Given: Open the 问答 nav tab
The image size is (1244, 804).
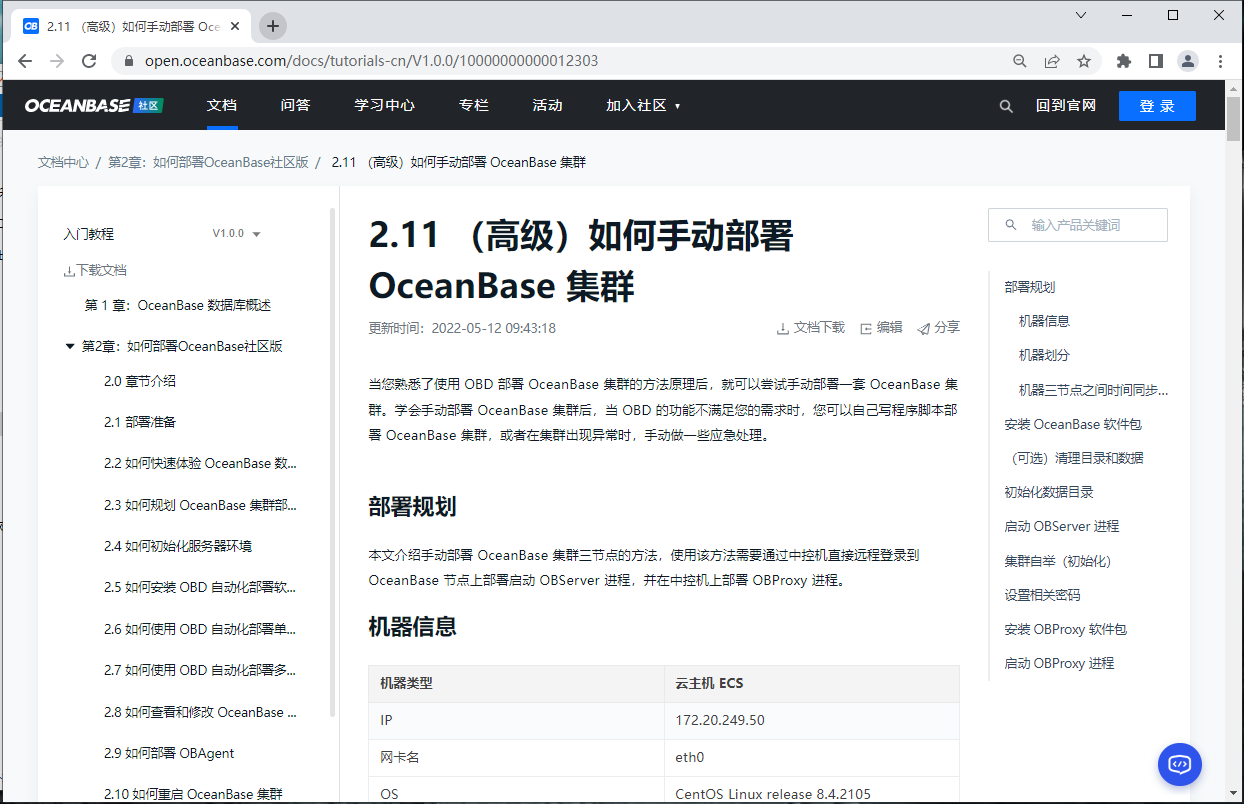Looking at the screenshot, I should pyautogui.click(x=295, y=105).
